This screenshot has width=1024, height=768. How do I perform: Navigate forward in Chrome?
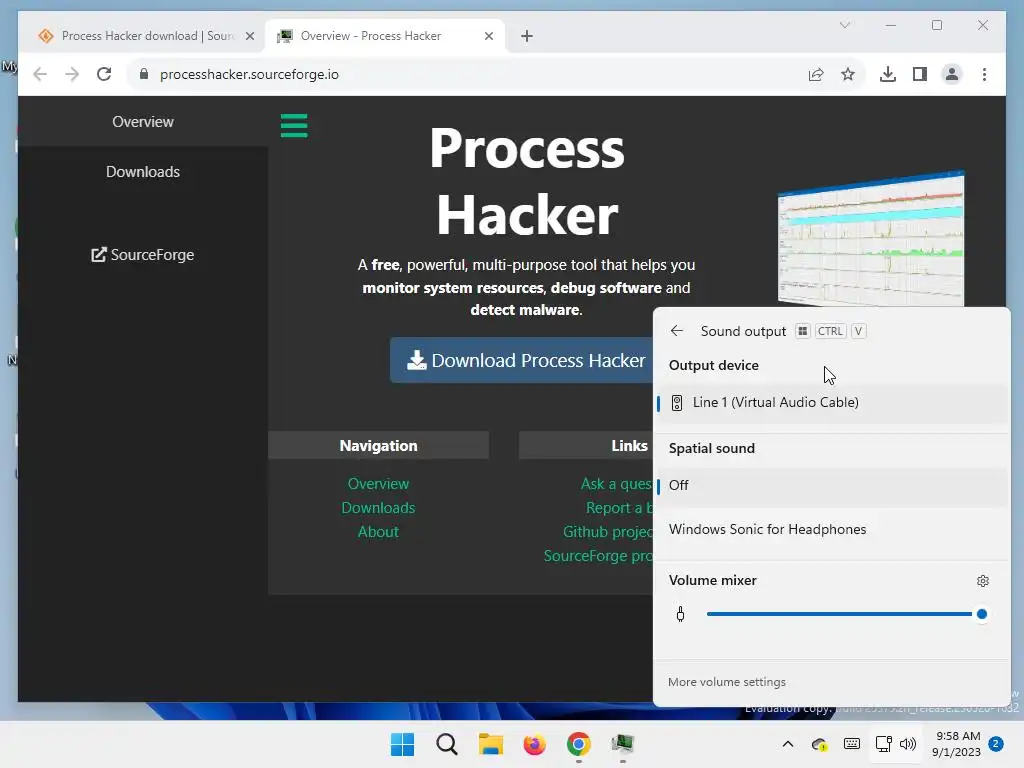pos(72,74)
